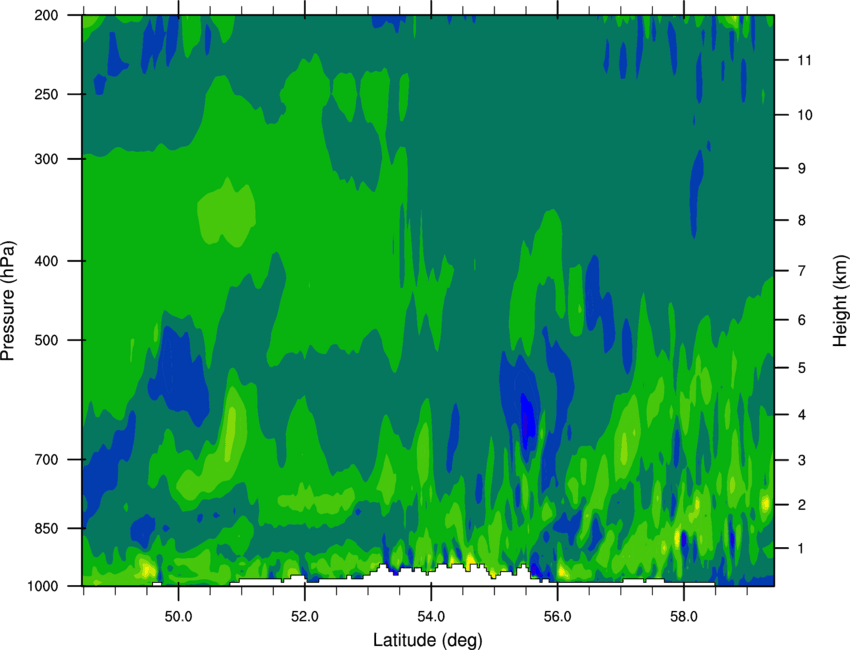Viewport: 850px width, 650px height.
Task: Click the 'Pressure (hPa)' axis title
Action: point(8,300)
